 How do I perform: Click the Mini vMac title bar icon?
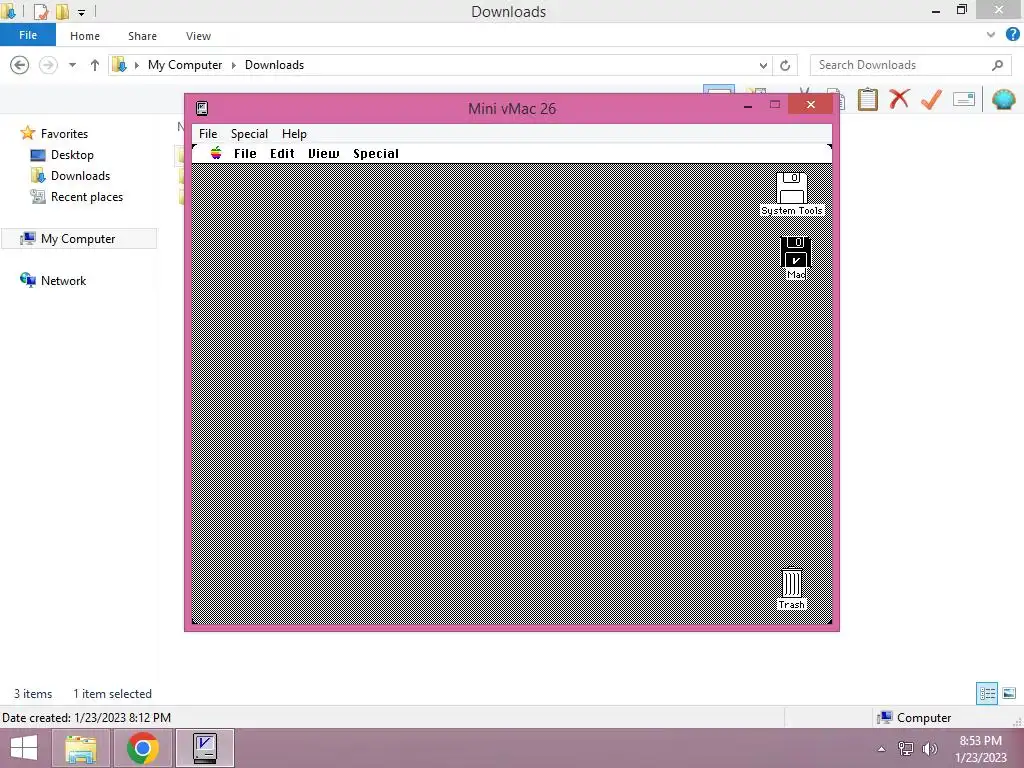click(x=202, y=108)
